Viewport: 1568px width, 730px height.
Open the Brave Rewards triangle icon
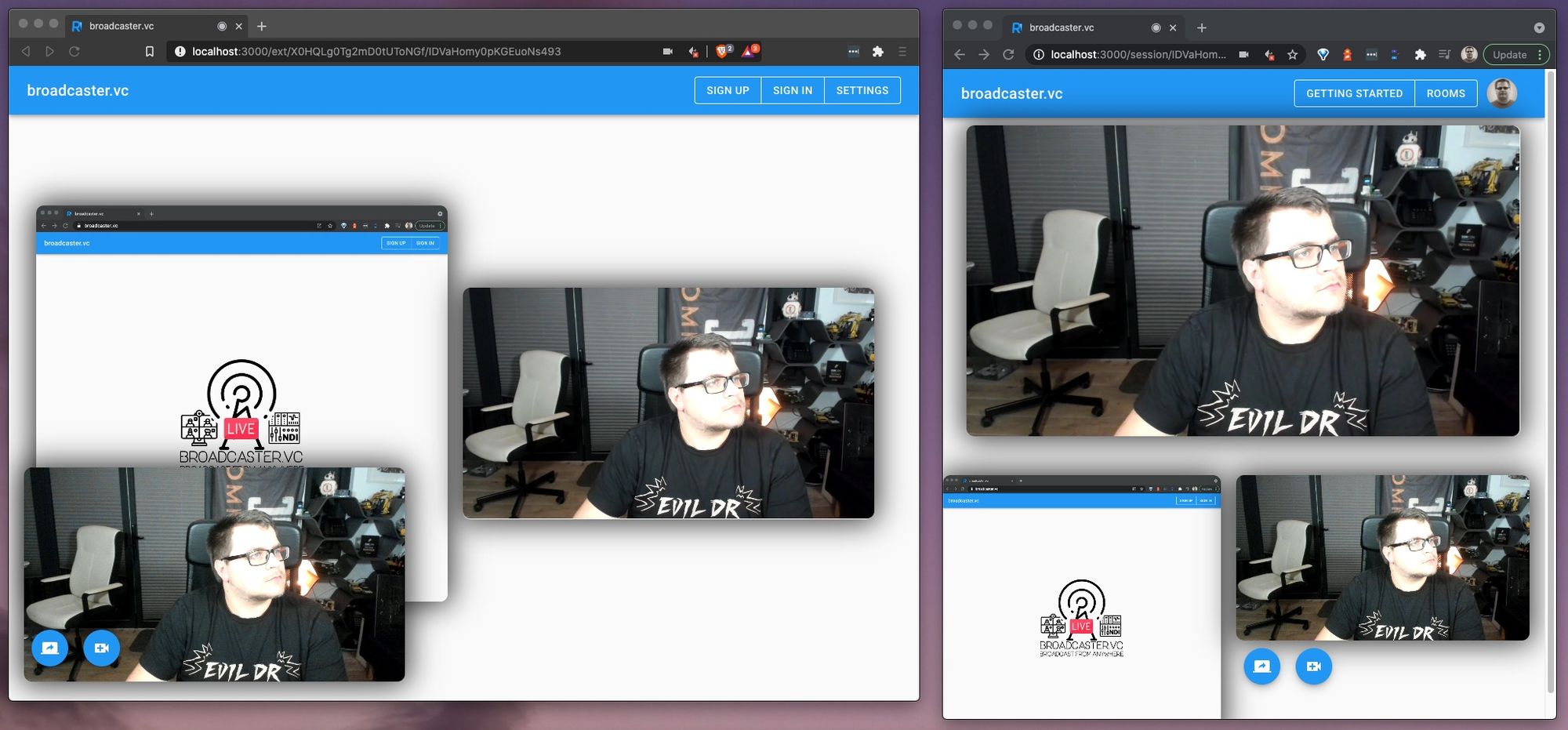click(750, 51)
